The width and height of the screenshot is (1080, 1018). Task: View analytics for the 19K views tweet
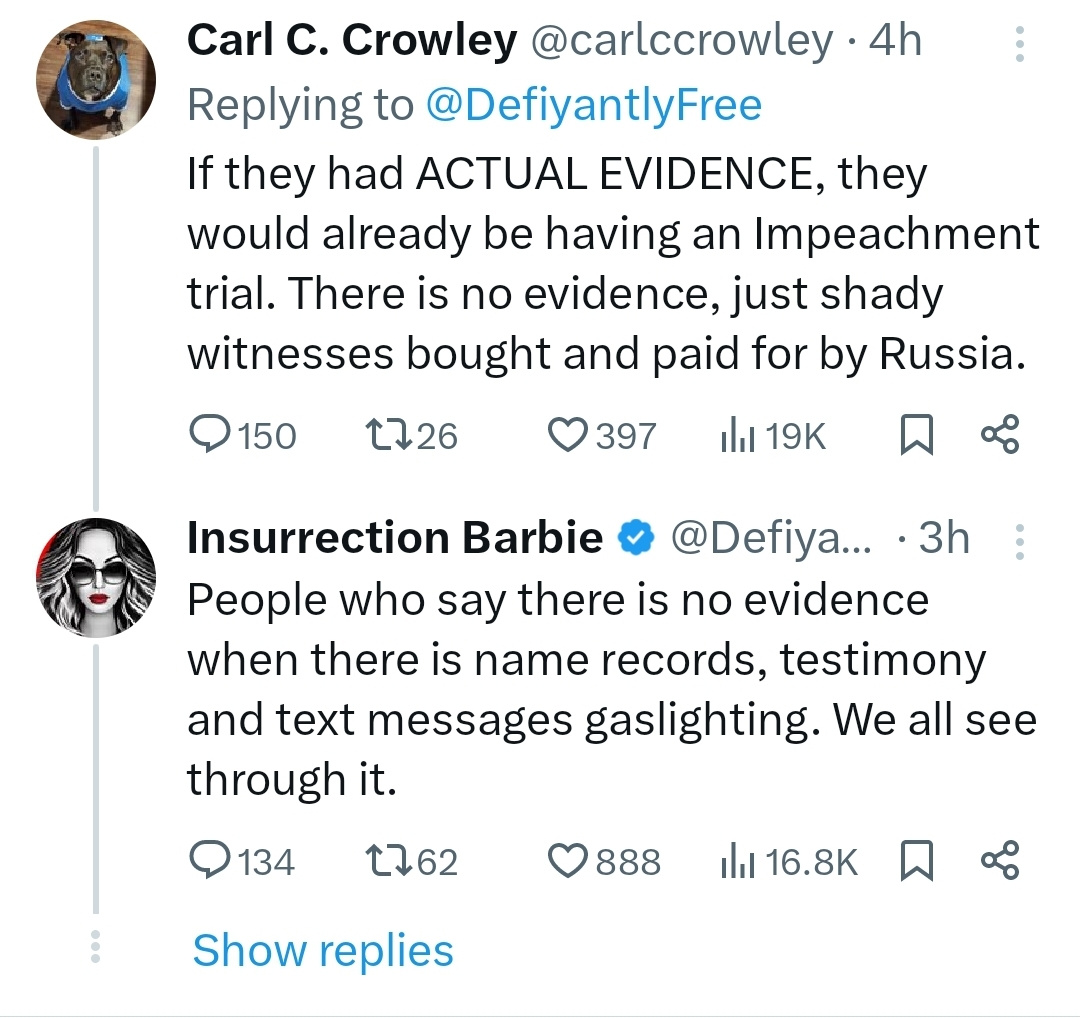[x=736, y=435]
